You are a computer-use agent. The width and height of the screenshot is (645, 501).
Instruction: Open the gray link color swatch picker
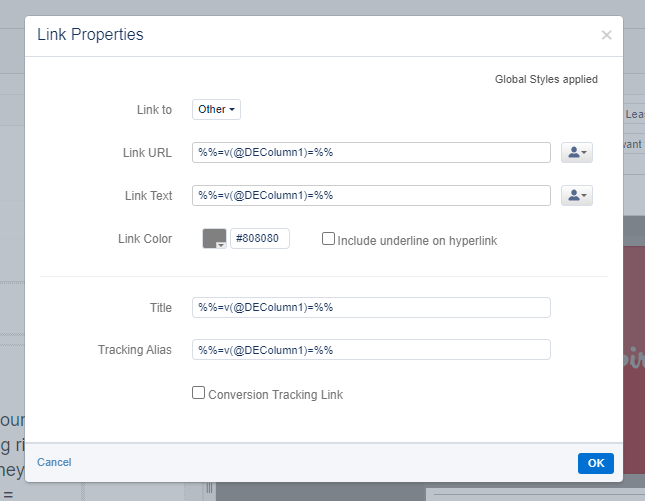tap(215, 239)
